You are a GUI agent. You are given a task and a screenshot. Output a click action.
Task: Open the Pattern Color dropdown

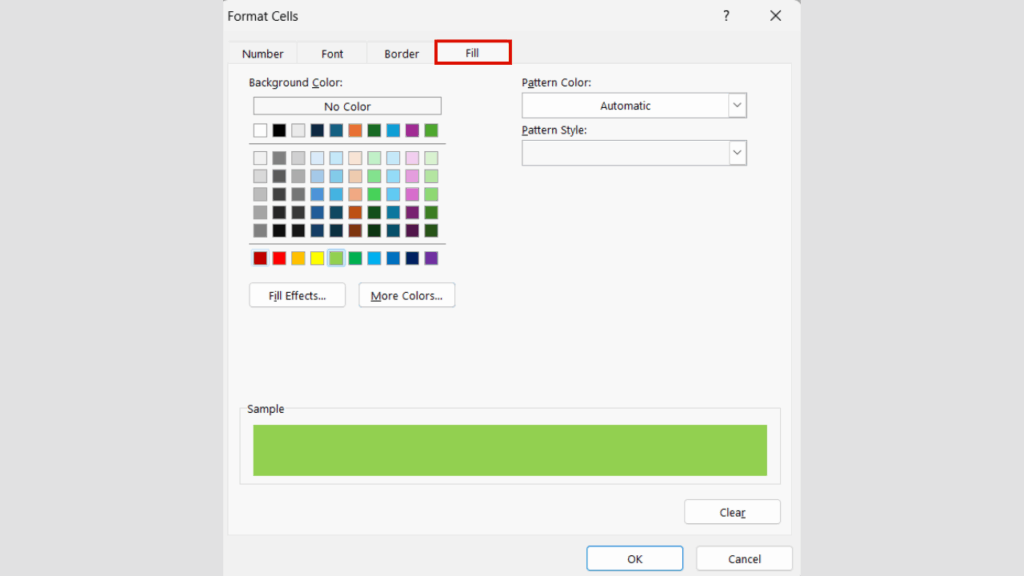(x=737, y=105)
